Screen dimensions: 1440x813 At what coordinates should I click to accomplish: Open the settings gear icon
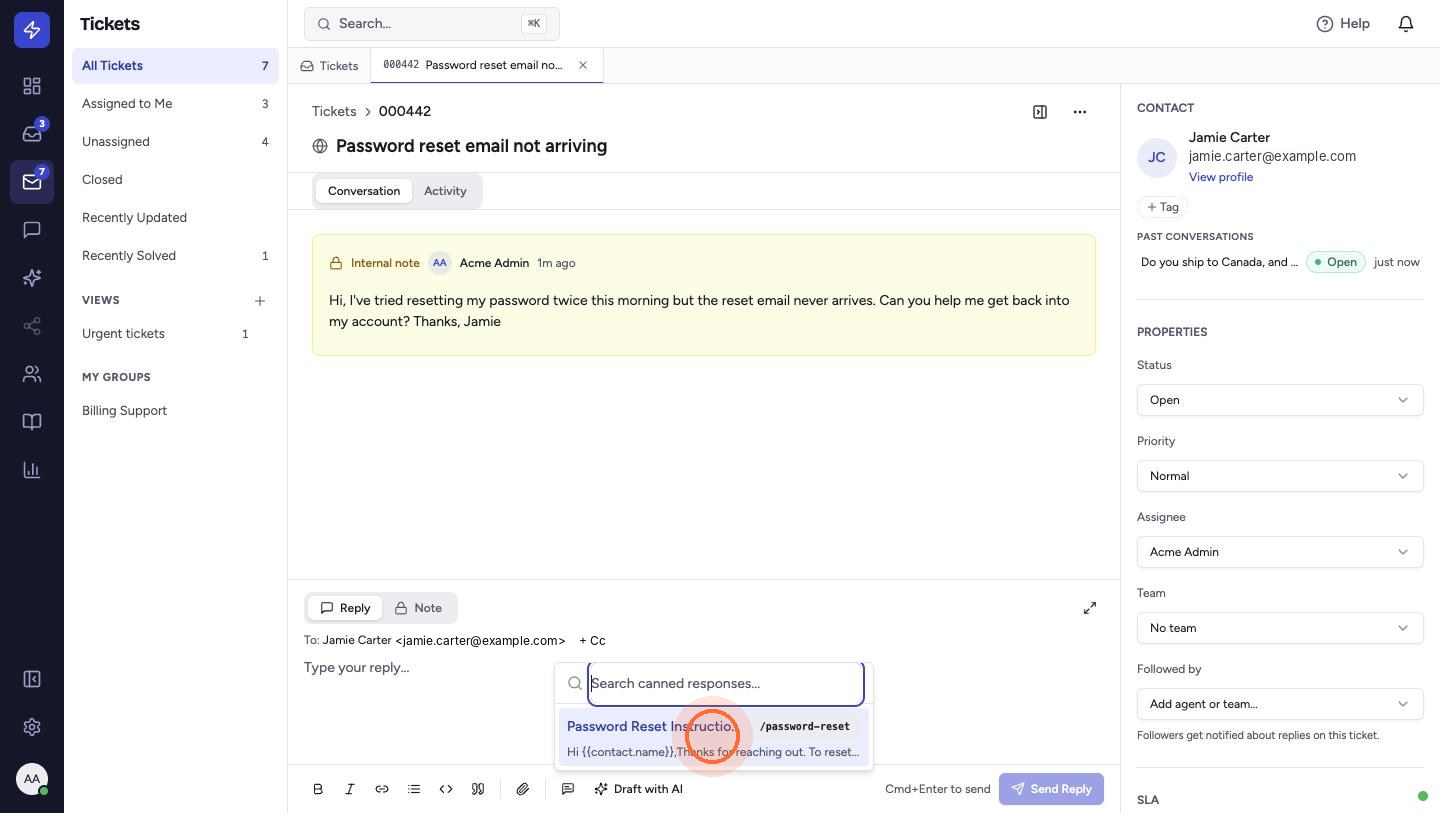(32, 727)
